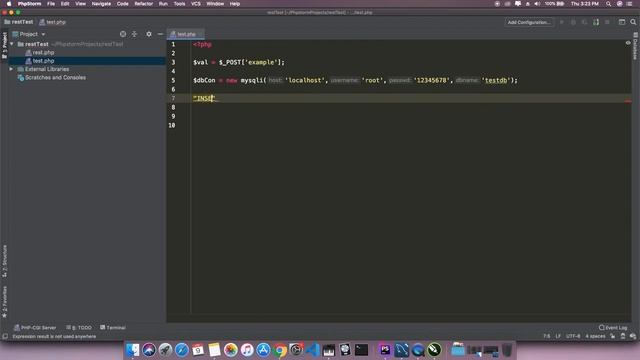Click the test.php editor tab
The height and width of the screenshot is (360, 640).
pyautogui.click(x=186, y=34)
